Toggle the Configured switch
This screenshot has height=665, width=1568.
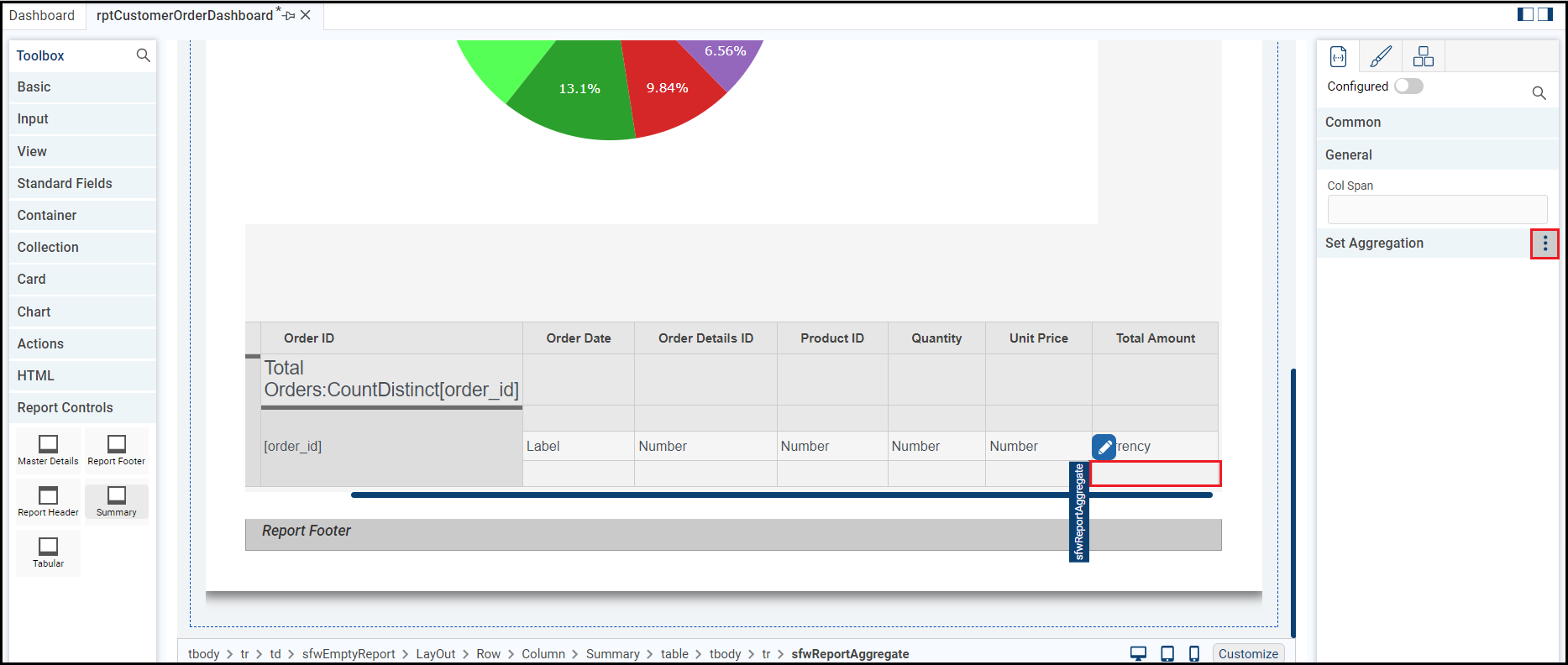coord(1408,86)
